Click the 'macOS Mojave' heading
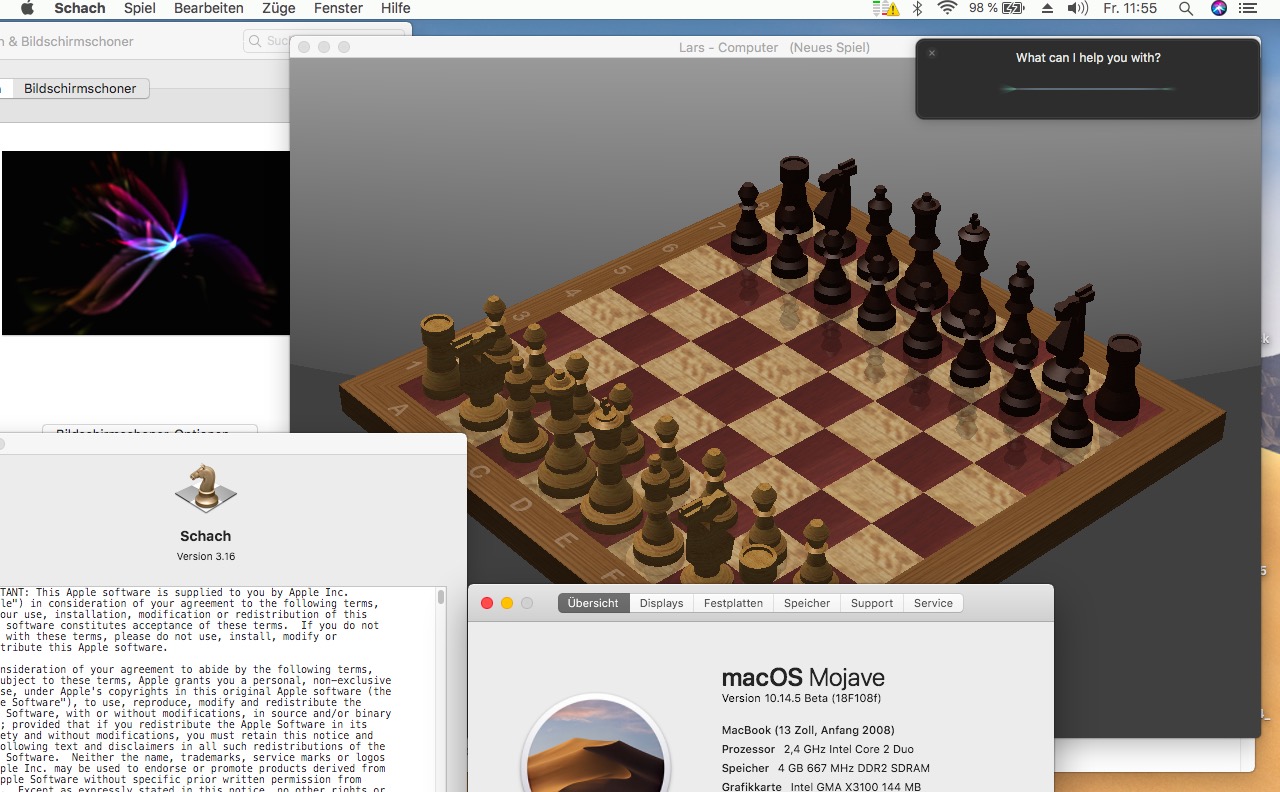1280x792 pixels. click(803, 677)
